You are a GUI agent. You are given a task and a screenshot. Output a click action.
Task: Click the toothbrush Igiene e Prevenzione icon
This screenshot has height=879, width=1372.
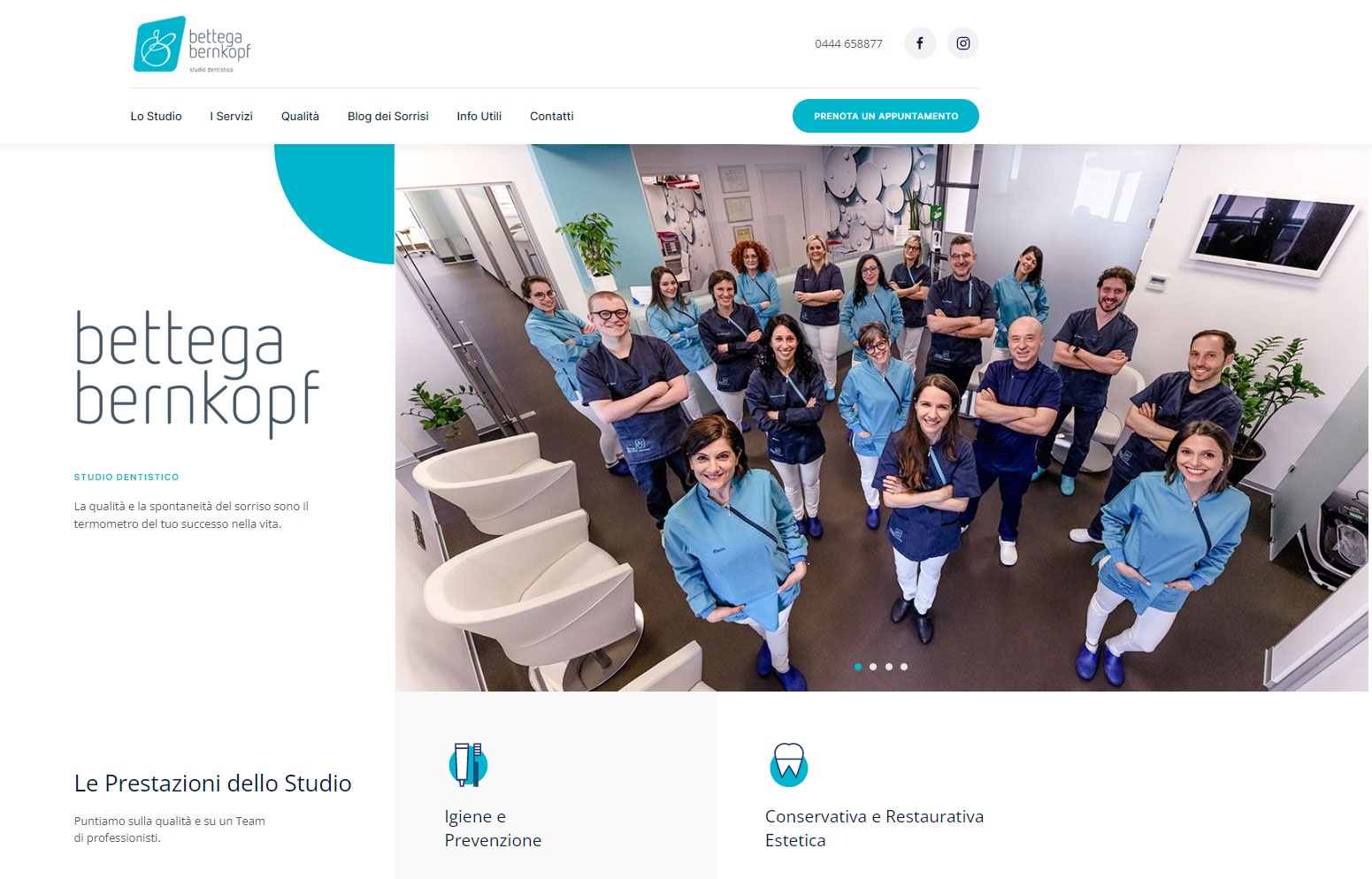(468, 765)
